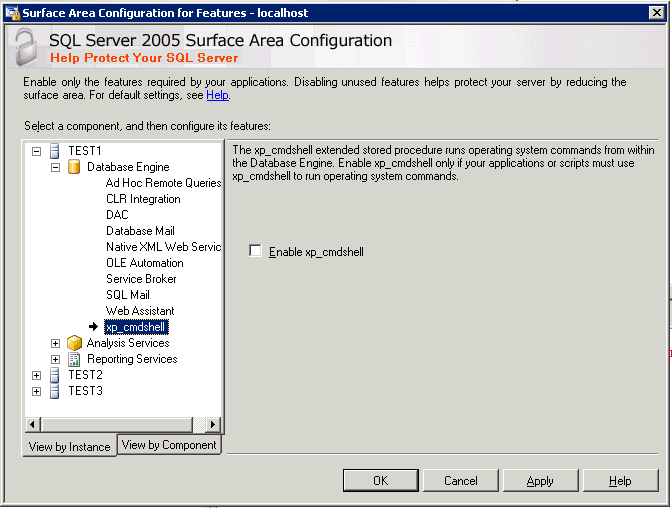This screenshot has width=672, height=508.
Task: Click the Database Engine cylinder icon
Action: (74, 167)
